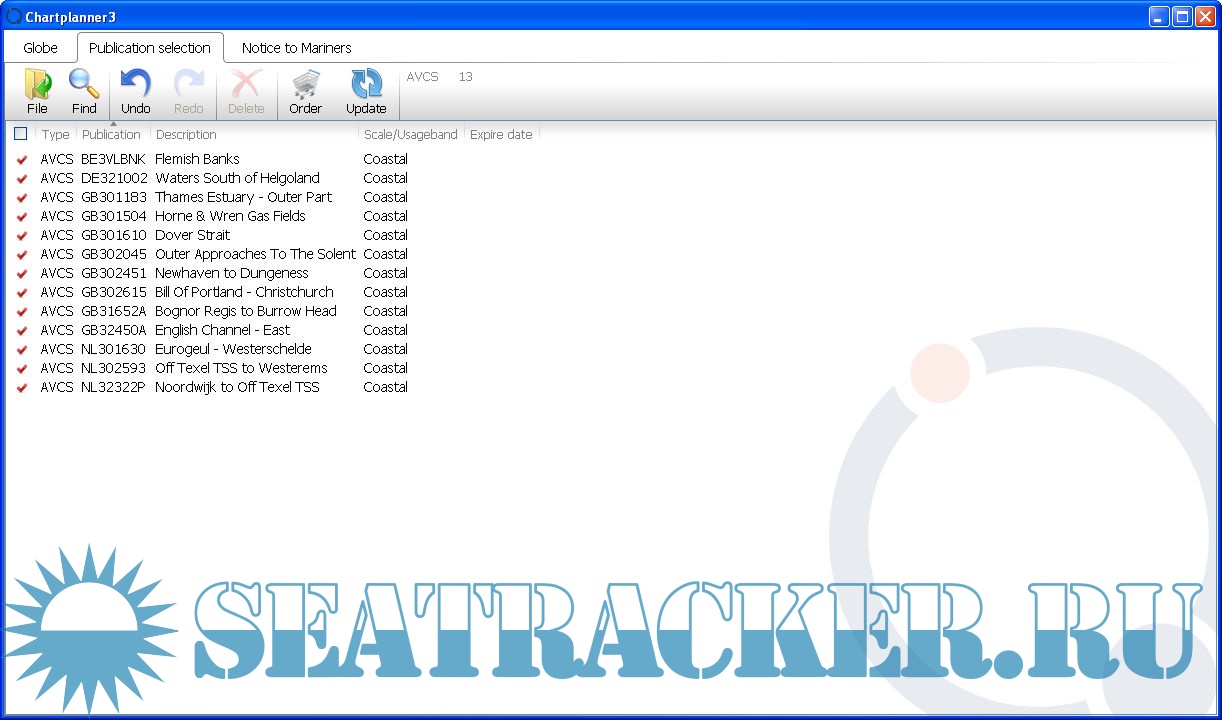The image size is (1222, 720).
Task: Click the Type column header
Action: 56,135
